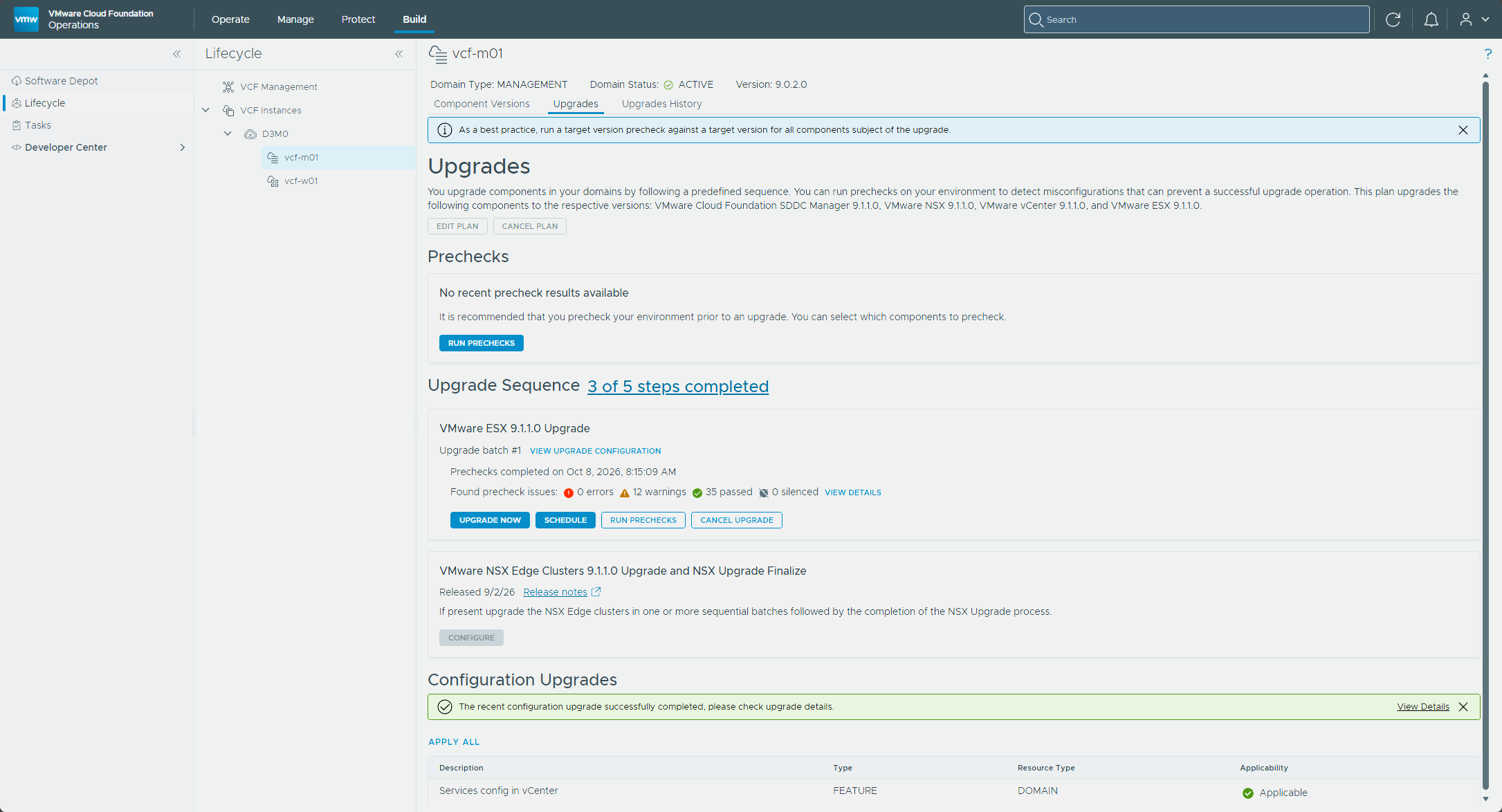This screenshot has height=812, width=1502.
Task: Open the 3 of 5 steps completed link
Action: coord(678,387)
